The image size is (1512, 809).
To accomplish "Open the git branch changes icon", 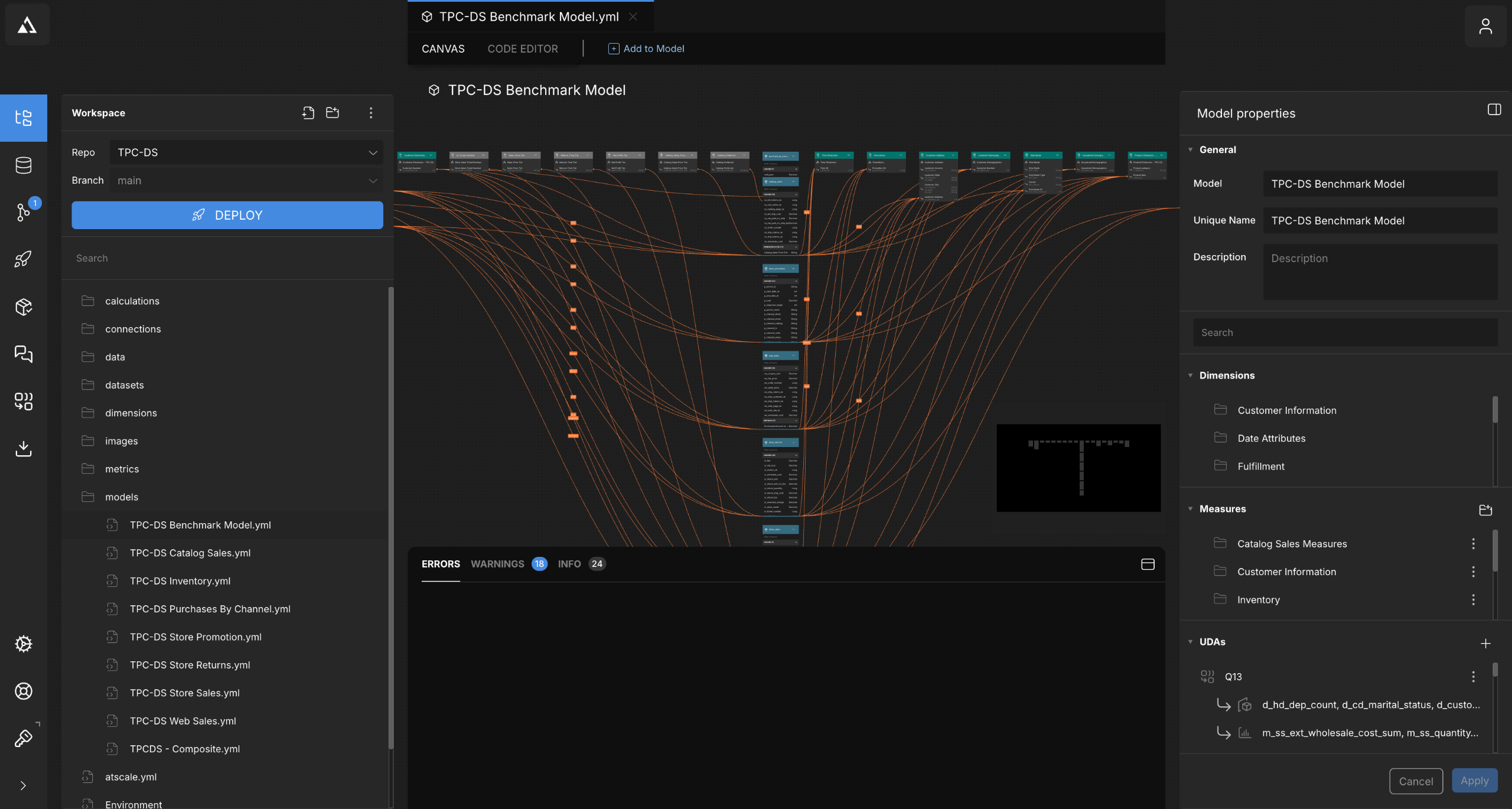I will [x=24, y=211].
